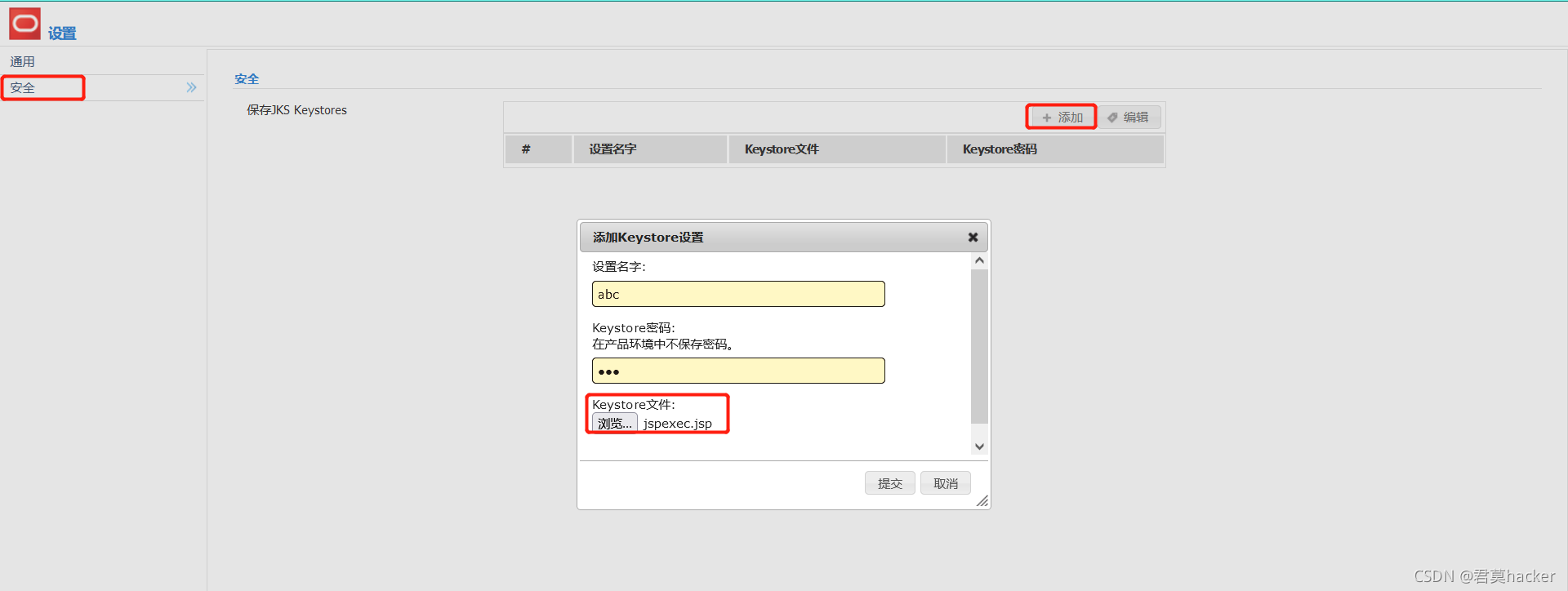The width and height of the screenshot is (1568, 591).
Task: Click the Keystore密码 column header
Action: click(x=1055, y=149)
